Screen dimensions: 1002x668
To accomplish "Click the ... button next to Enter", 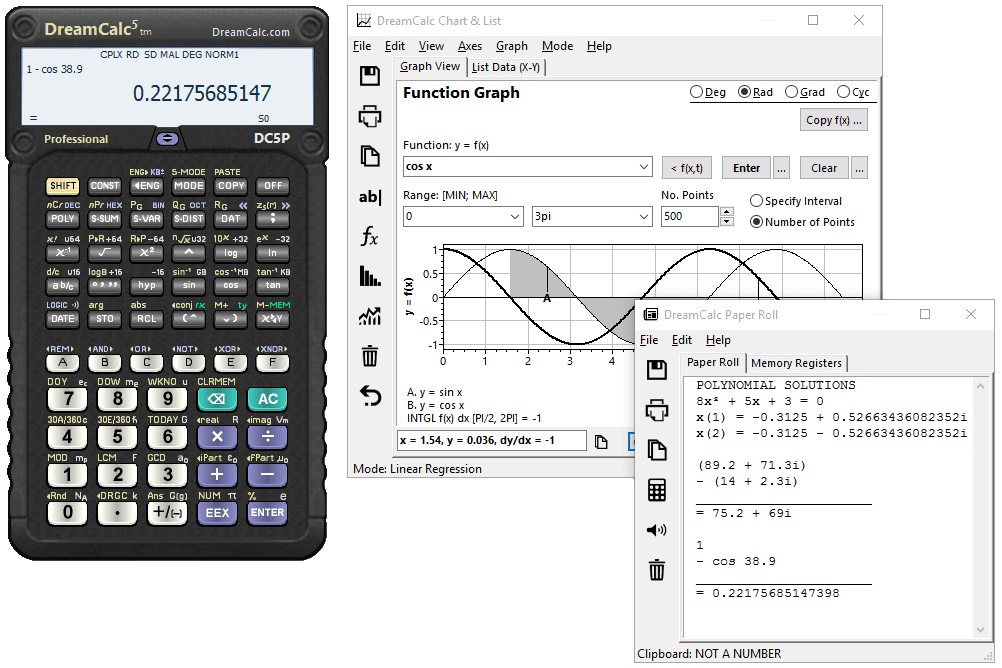I will click(782, 168).
